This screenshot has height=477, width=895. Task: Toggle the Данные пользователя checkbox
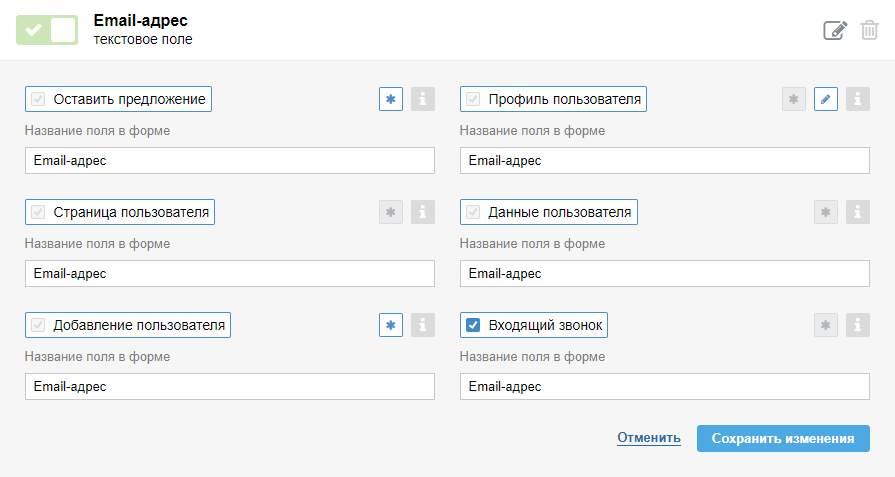pyautogui.click(x=474, y=212)
